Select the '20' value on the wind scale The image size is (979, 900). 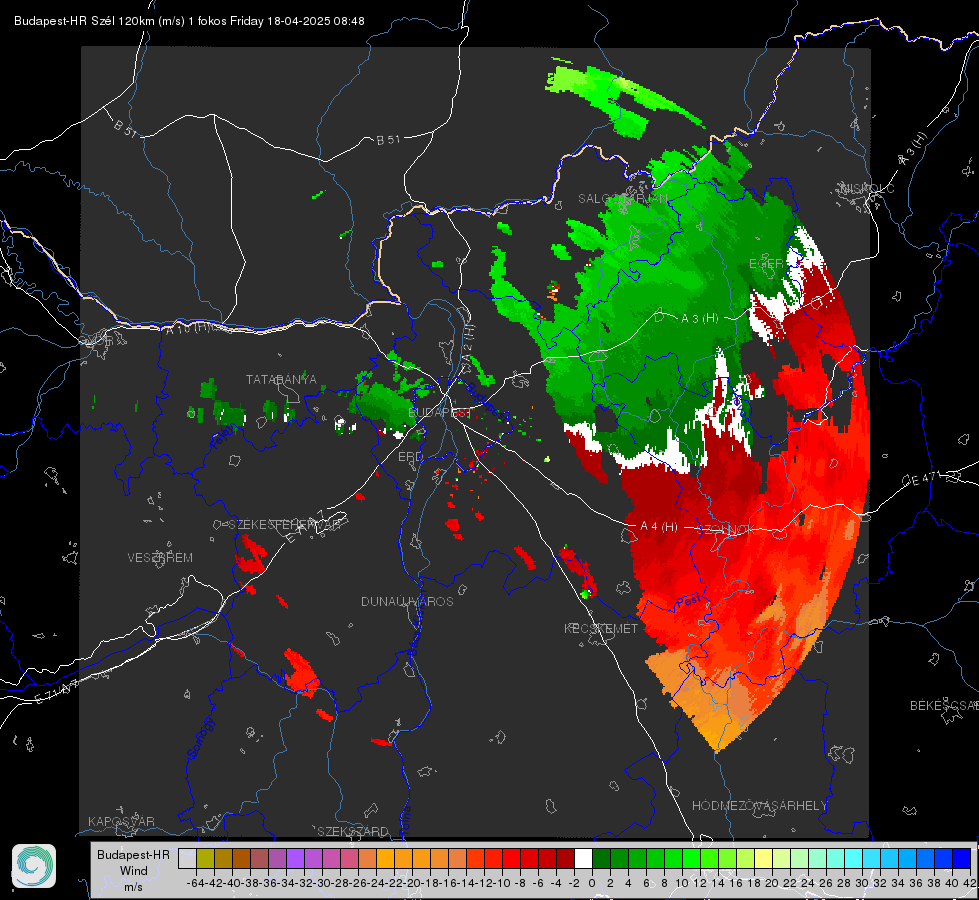tap(772, 883)
